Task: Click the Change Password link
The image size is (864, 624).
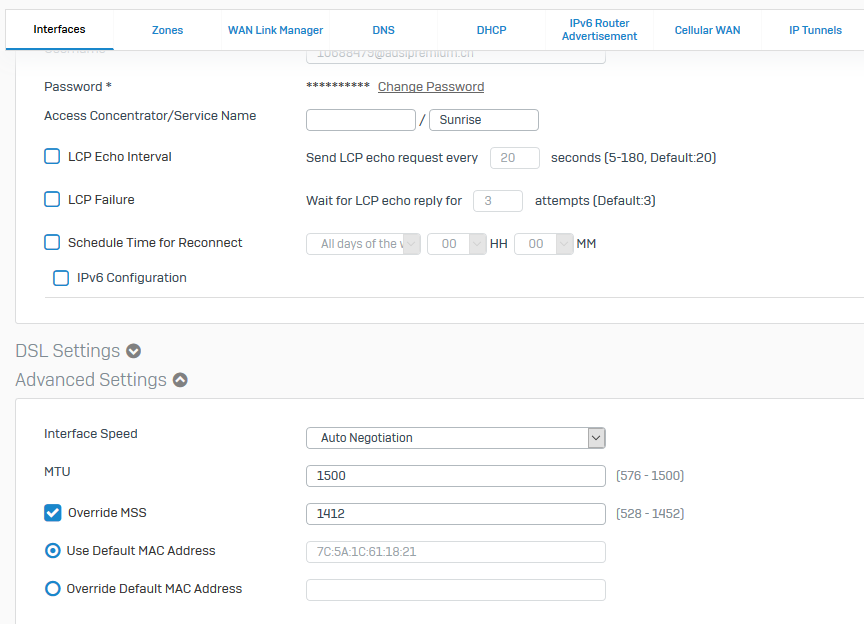Action: (x=431, y=87)
